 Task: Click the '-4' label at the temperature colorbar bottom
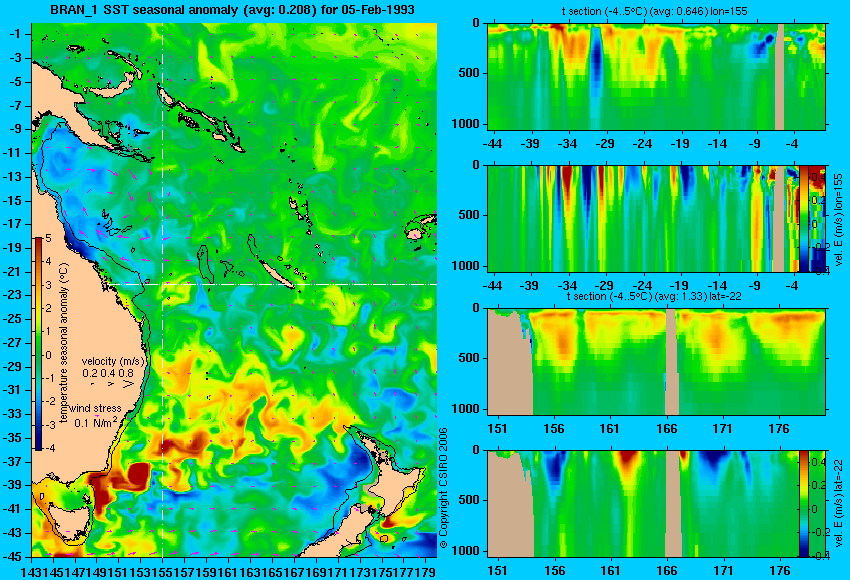(48, 448)
